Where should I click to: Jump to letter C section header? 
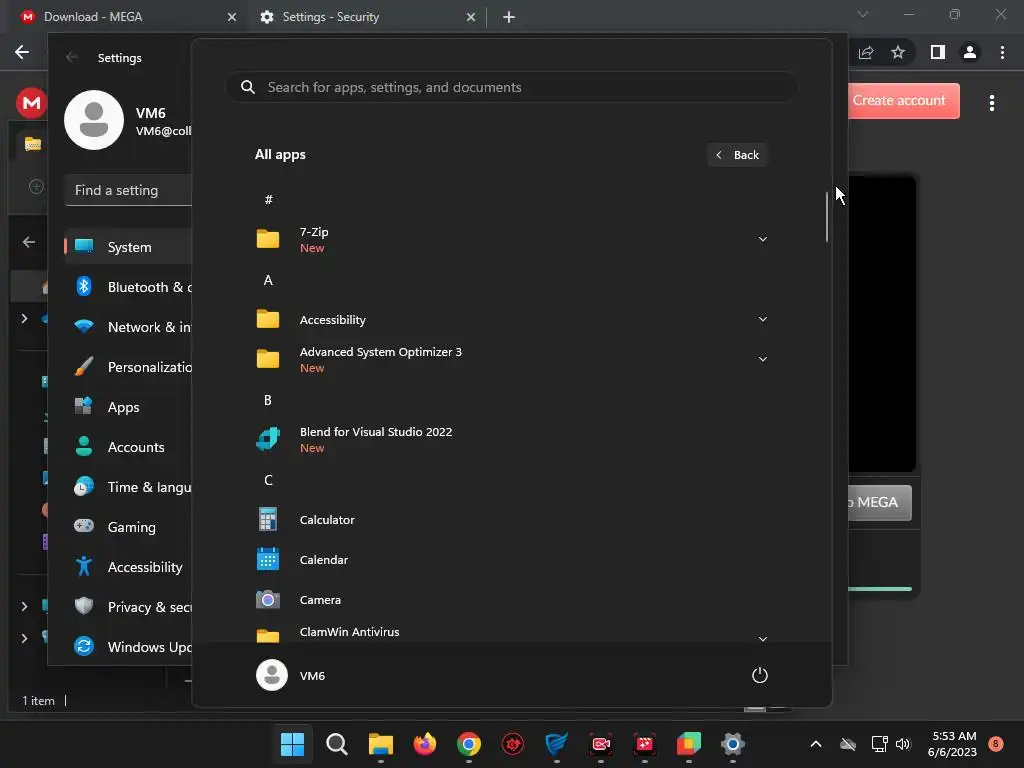point(268,480)
